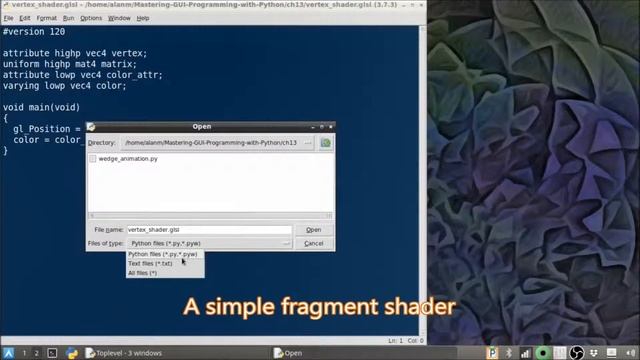Close the Open dialog window
The width and height of the screenshot is (640, 360).
tap(331, 127)
